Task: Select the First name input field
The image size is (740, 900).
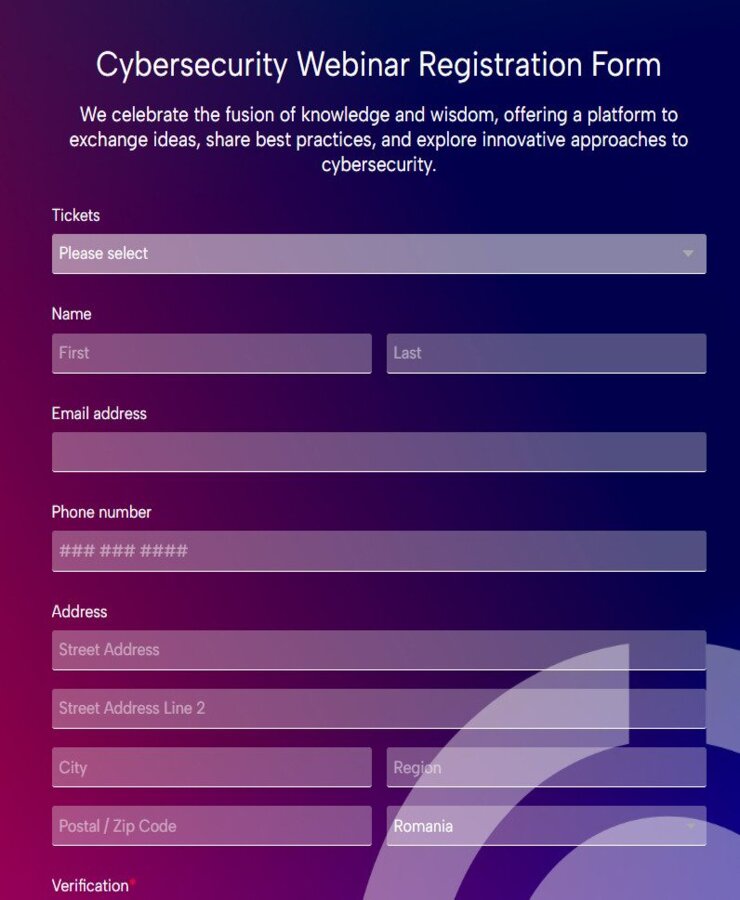Action: [210, 352]
